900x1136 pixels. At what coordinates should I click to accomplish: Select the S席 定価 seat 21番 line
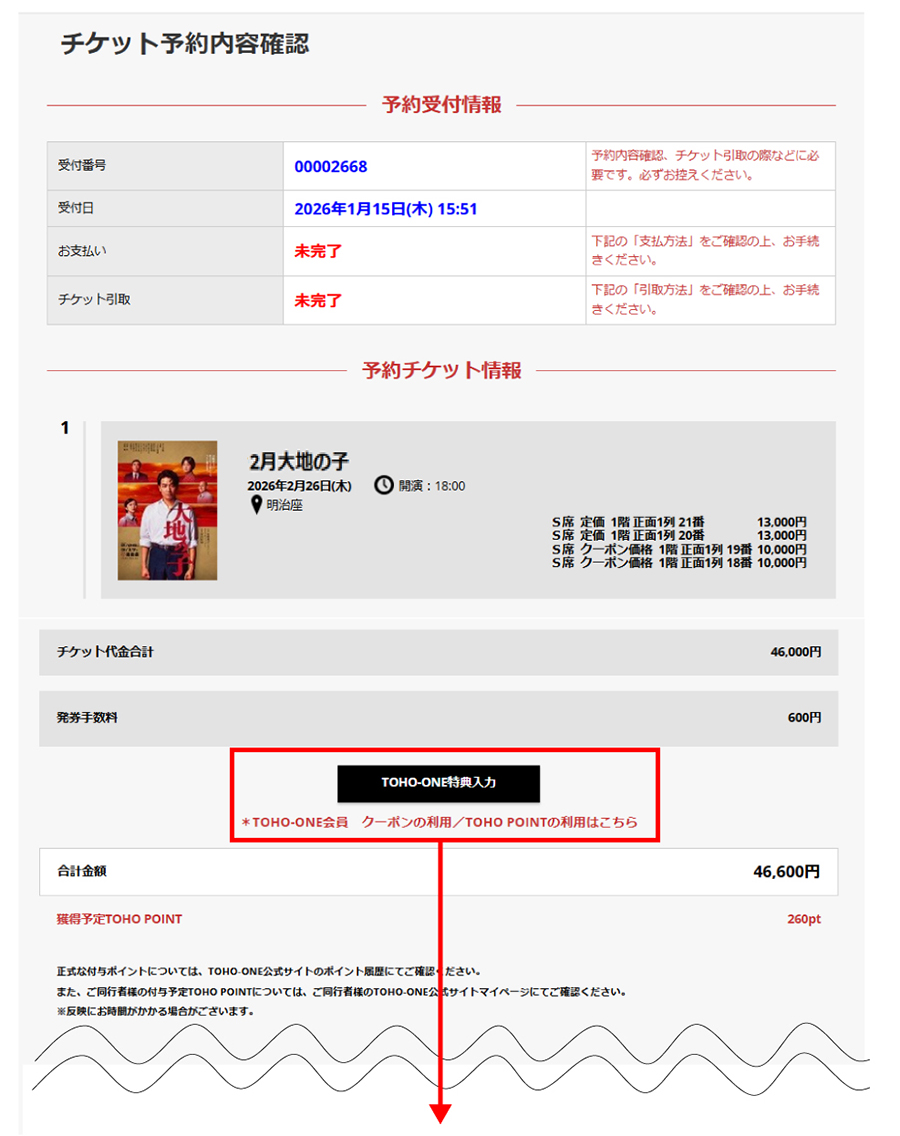679,522
